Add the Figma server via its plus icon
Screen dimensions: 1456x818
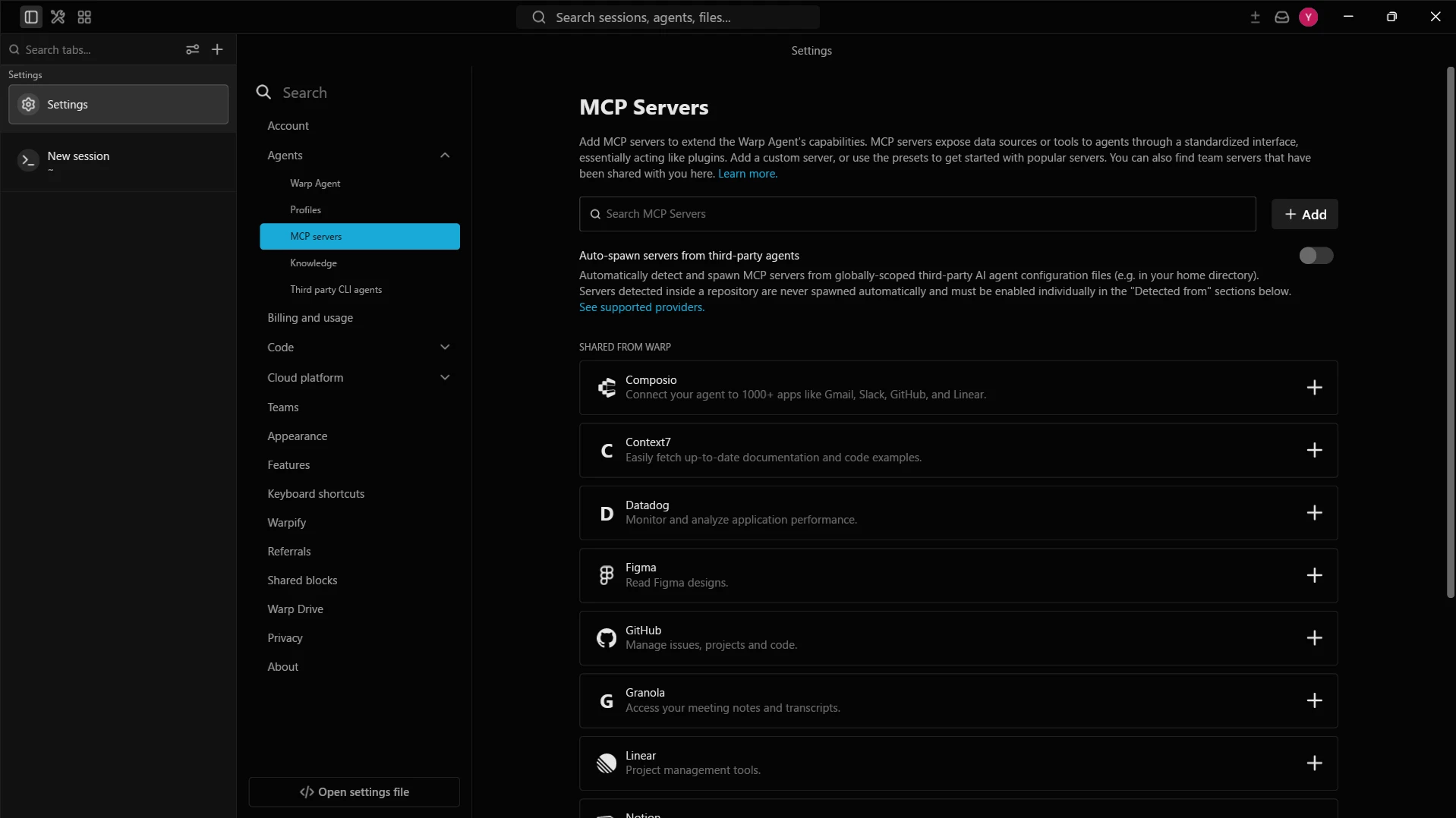click(1314, 575)
